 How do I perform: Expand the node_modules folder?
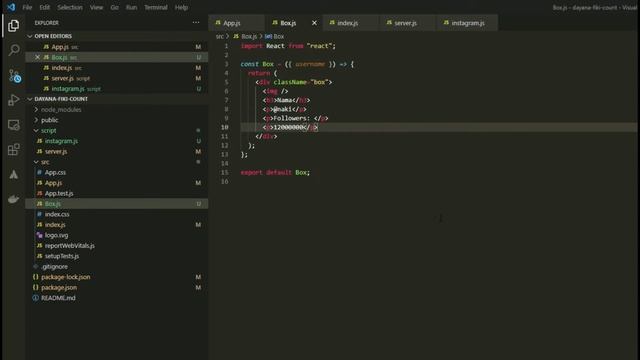pyautogui.click(x=61, y=109)
